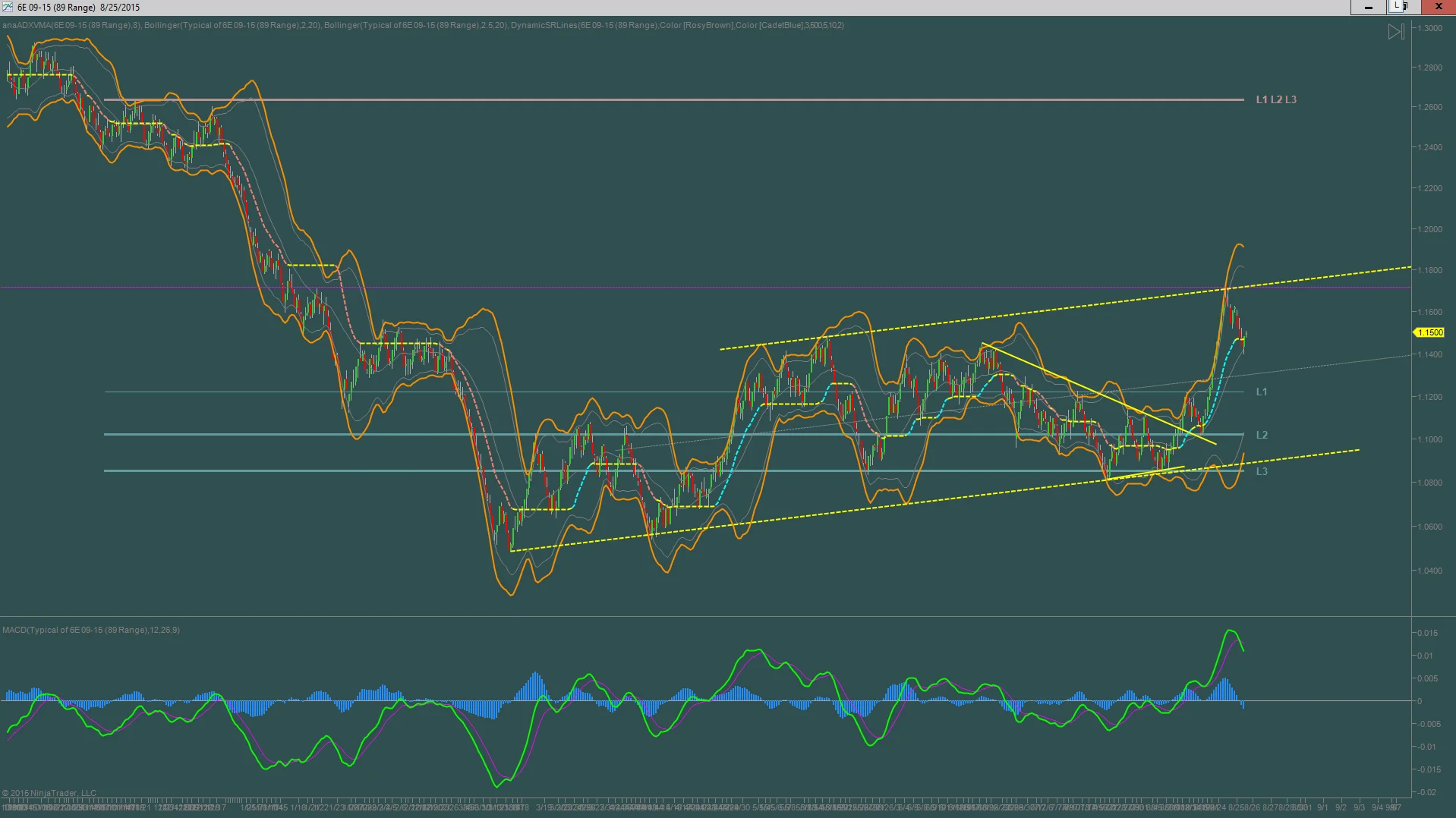Click the -0.02 MACD axis label
Viewport: 1456px width, 818px height.
[x=1426, y=792]
